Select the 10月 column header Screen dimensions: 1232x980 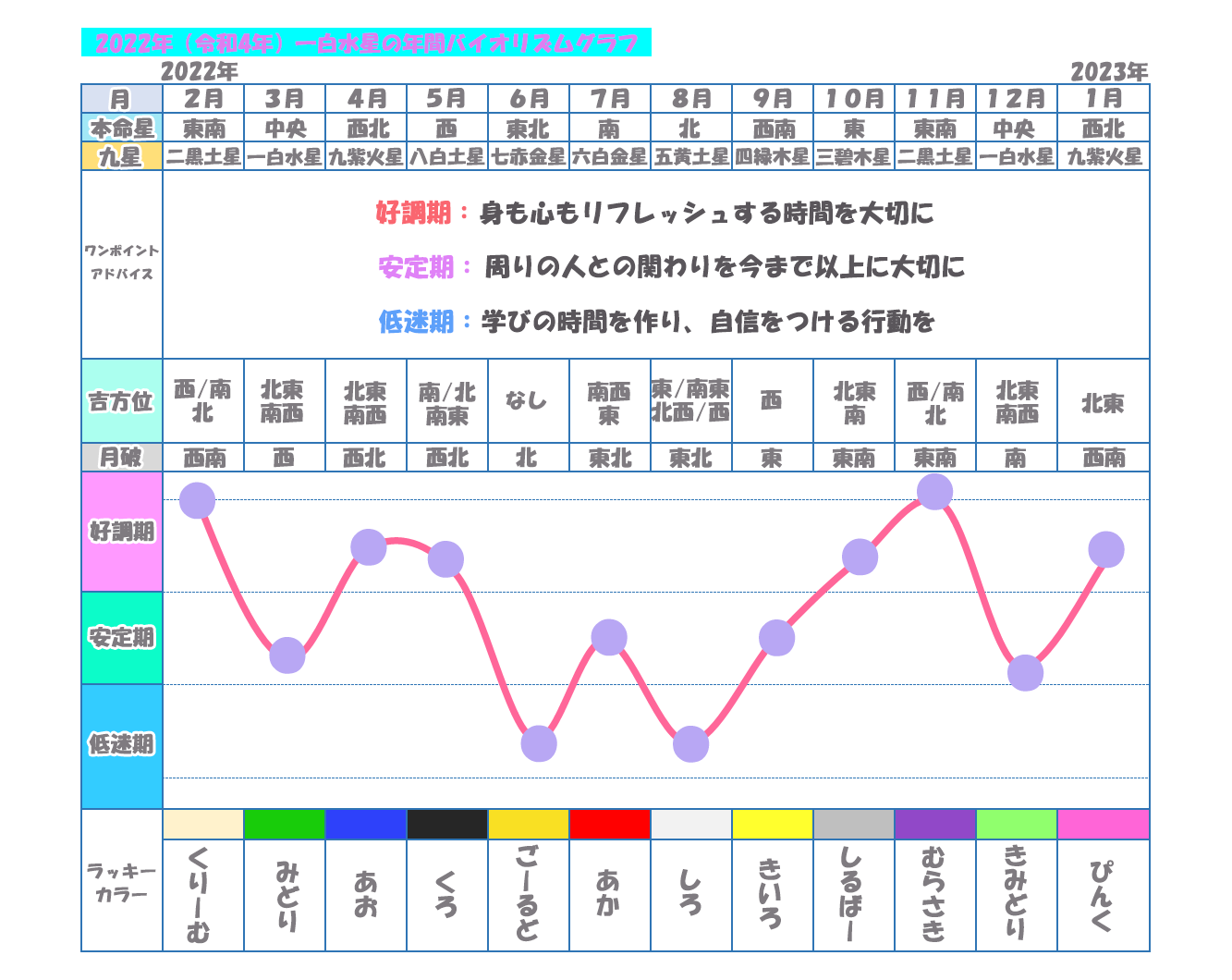click(853, 99)
